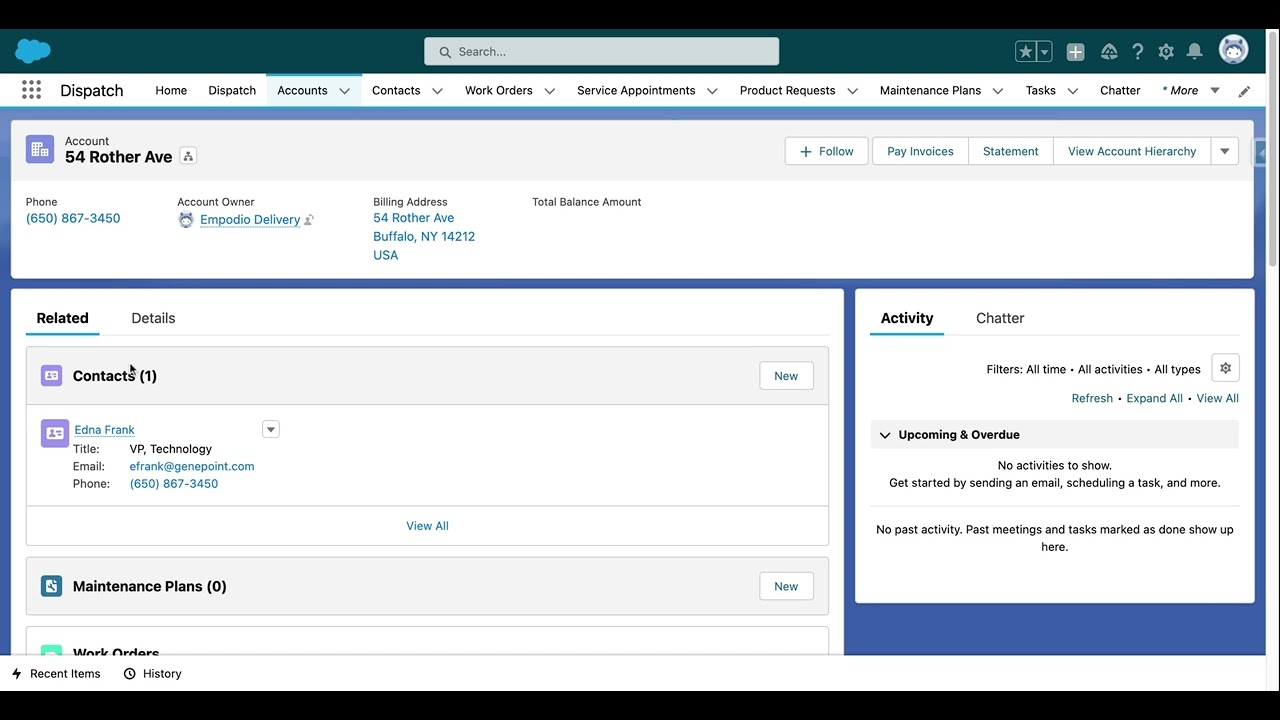
Task: Click View Account Hierarchy button
Action: (x=1132, y=151)
